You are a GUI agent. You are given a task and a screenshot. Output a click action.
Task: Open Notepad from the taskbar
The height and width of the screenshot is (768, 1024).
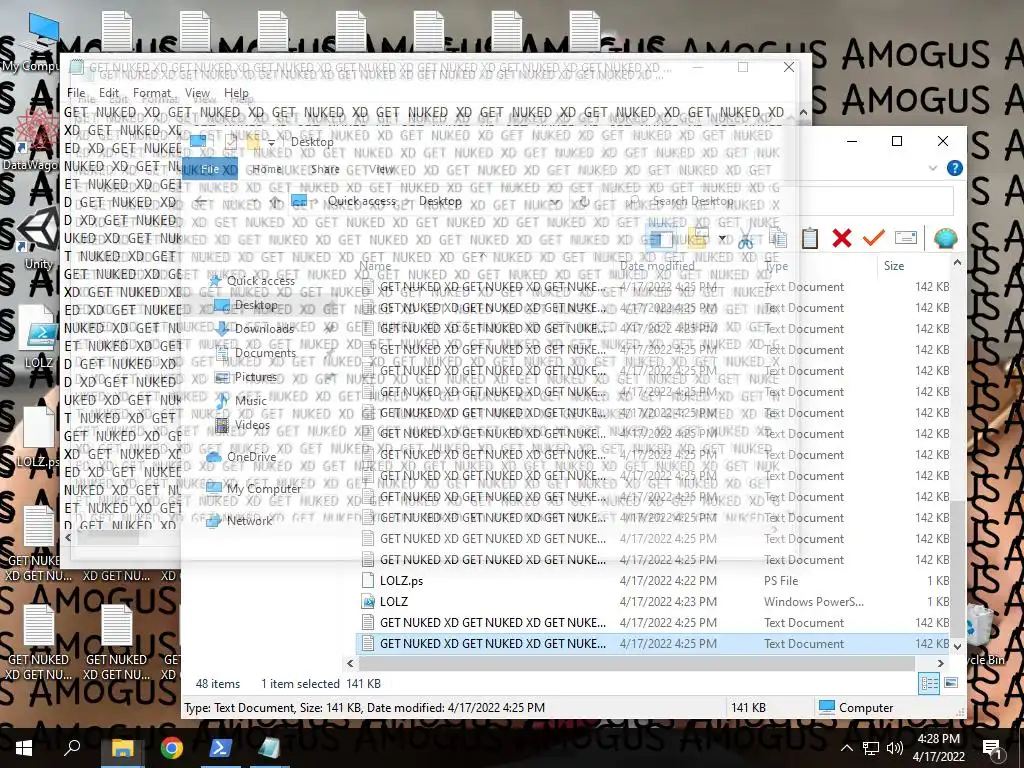point(268,748)
